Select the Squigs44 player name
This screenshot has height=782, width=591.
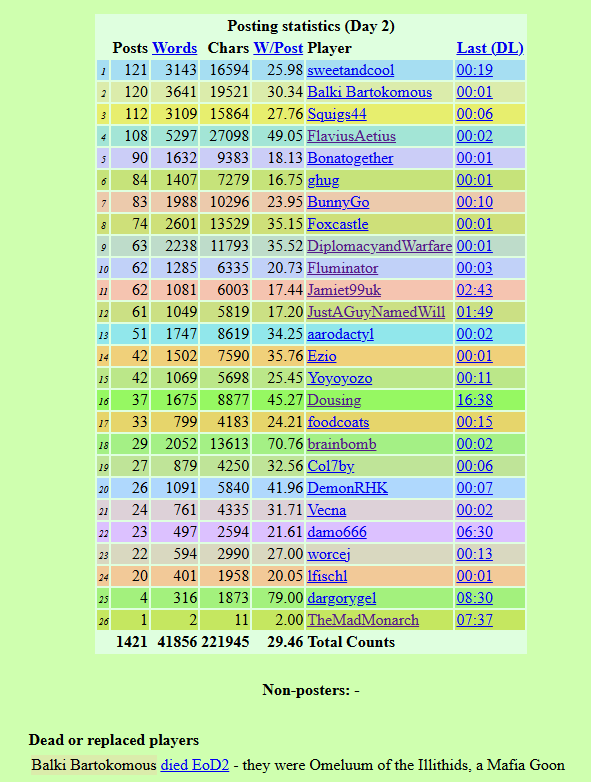coord(337,114)
